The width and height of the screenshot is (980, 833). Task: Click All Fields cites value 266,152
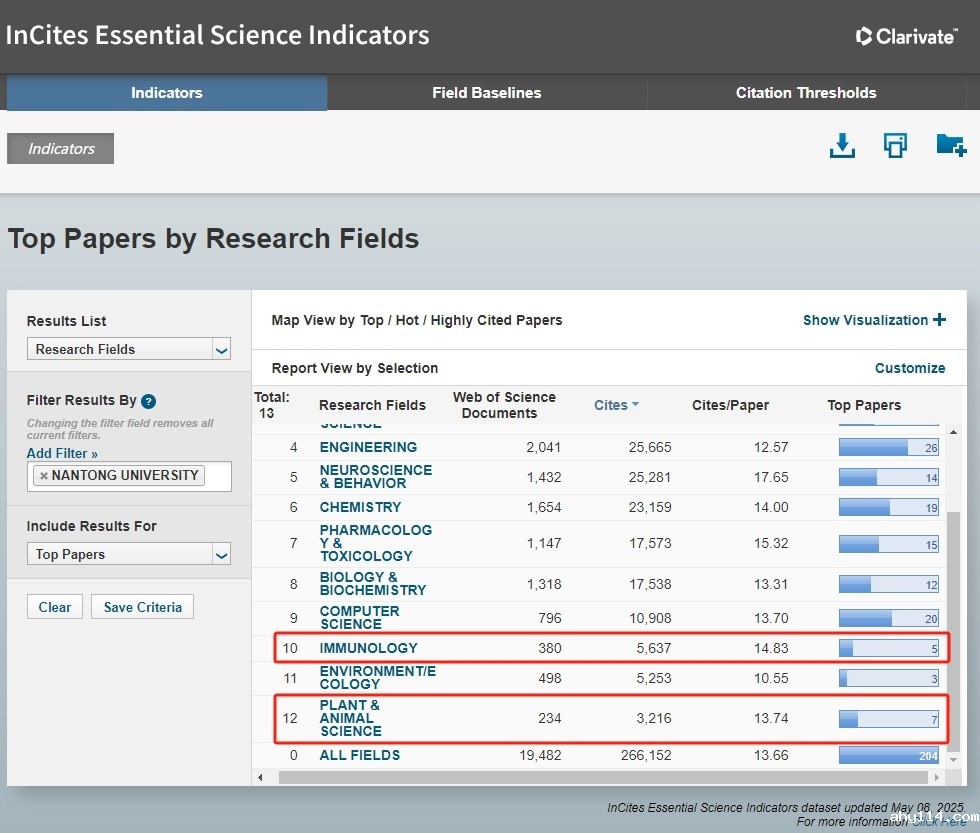pos(646,755)
